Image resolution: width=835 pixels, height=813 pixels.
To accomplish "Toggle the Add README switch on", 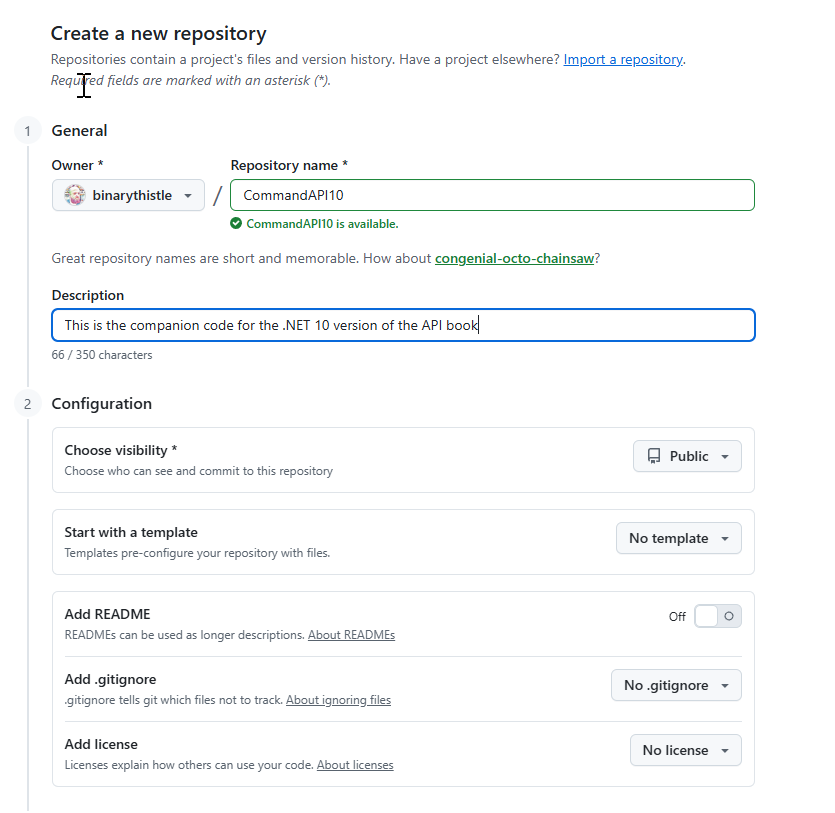I will click(x=717, y=615).
